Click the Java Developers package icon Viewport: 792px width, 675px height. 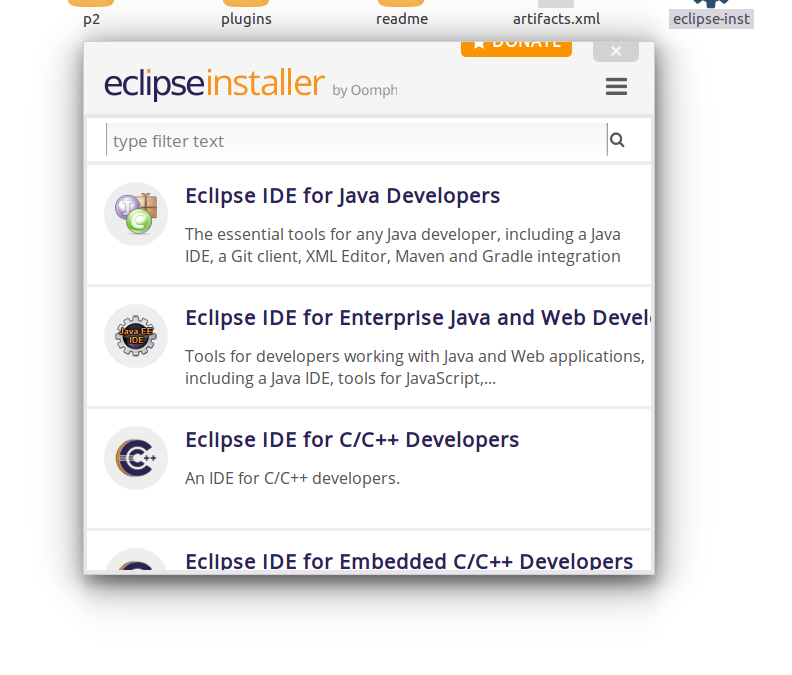click(136, 214)
